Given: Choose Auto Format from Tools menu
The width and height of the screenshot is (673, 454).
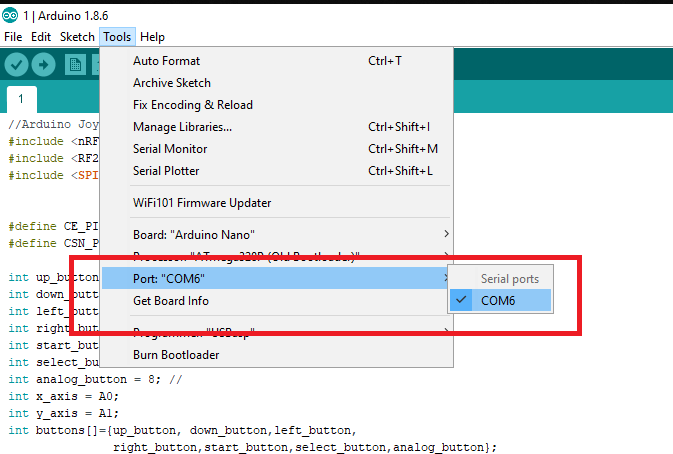Looking at the screenshot, I should tap(166, 61).
